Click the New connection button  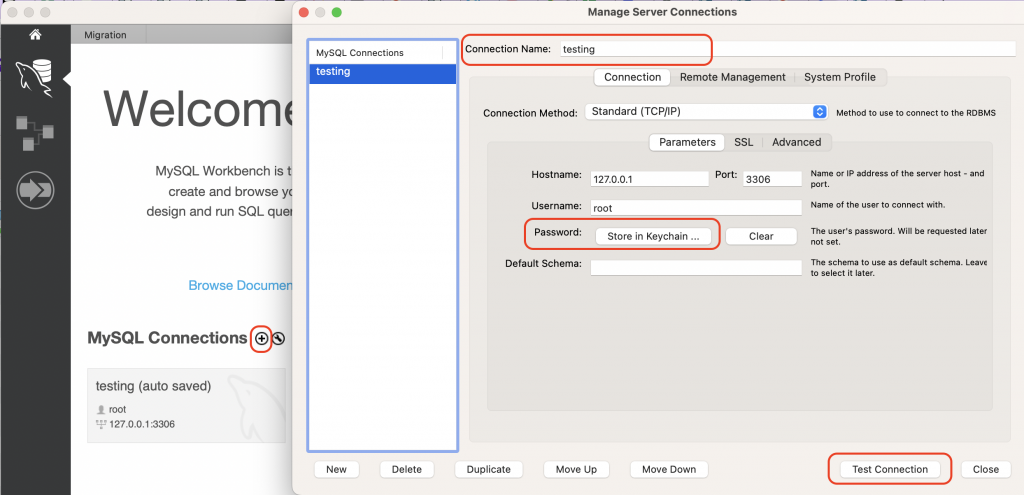tap(336, 469)
